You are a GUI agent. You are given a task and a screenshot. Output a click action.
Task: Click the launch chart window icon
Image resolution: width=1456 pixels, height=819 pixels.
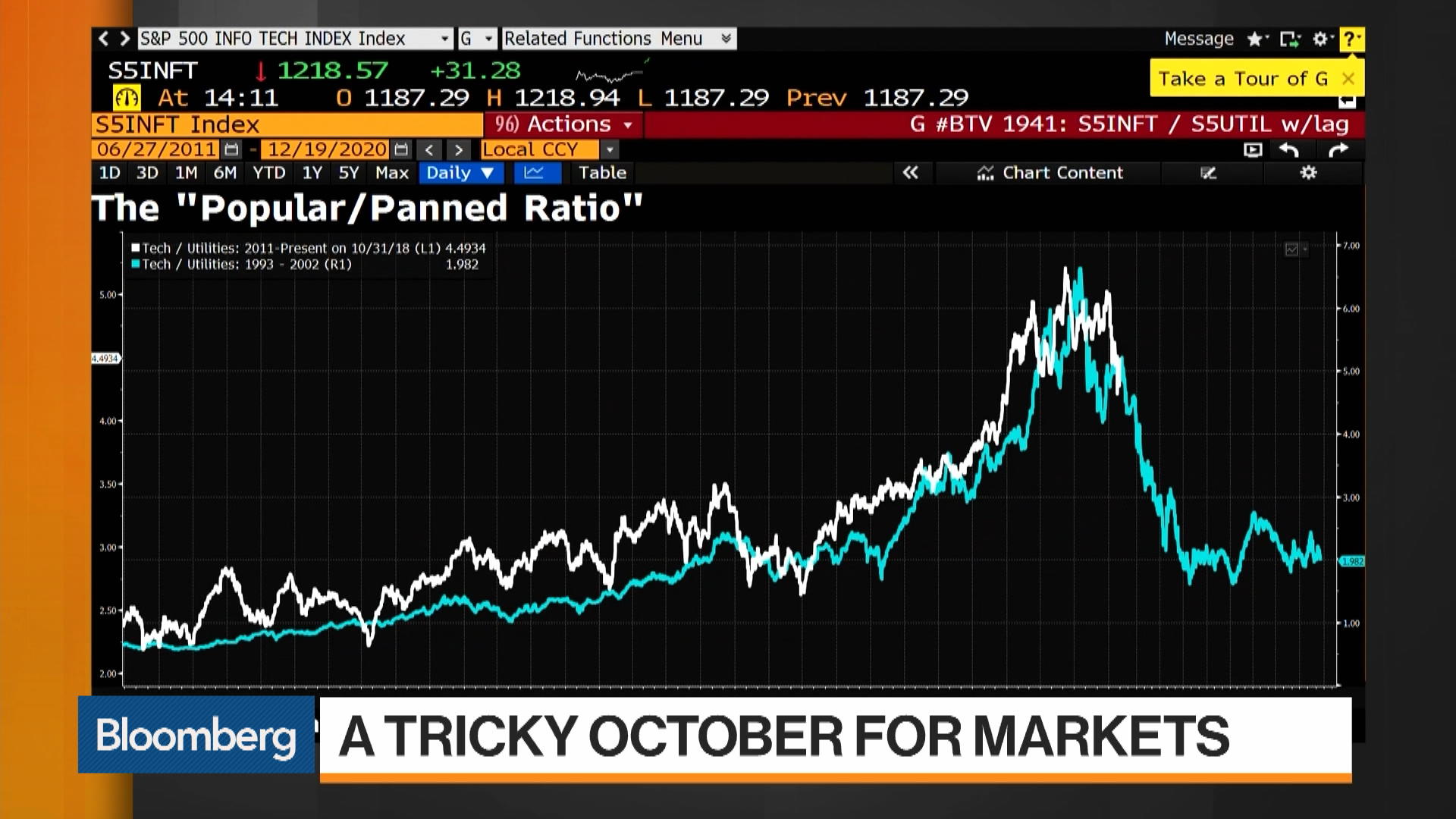(1252, 149)
